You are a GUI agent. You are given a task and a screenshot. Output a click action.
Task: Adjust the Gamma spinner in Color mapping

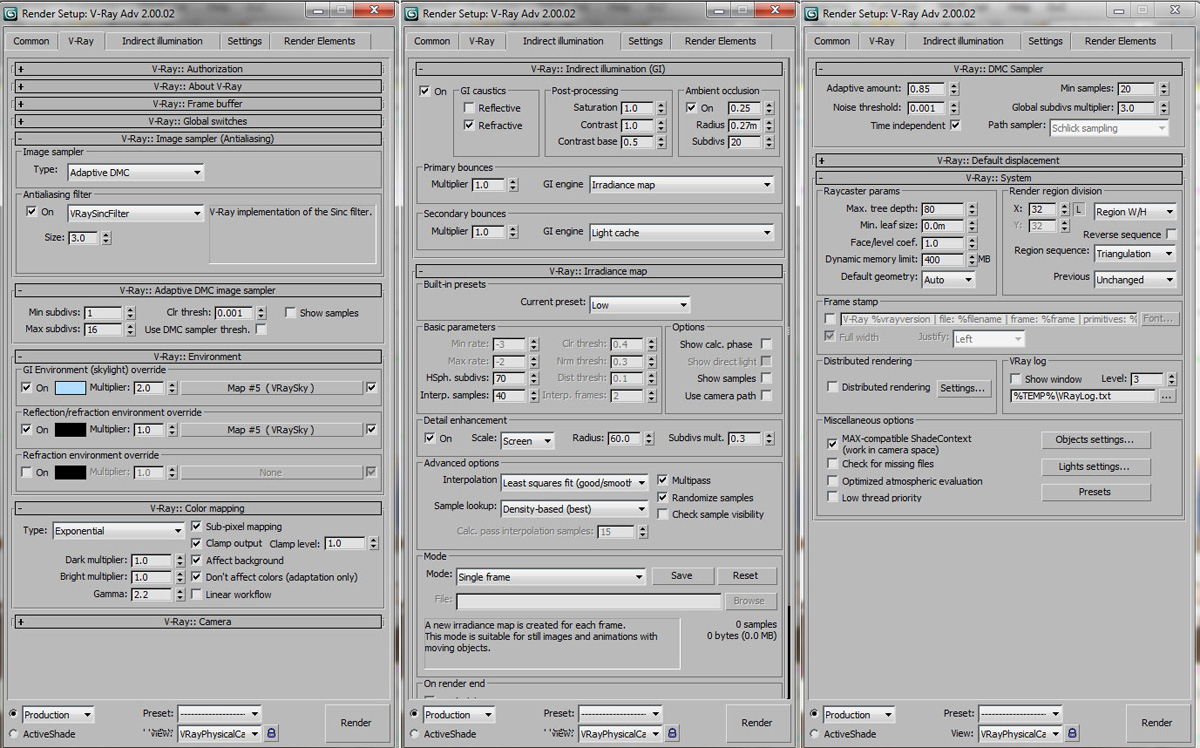180,594
